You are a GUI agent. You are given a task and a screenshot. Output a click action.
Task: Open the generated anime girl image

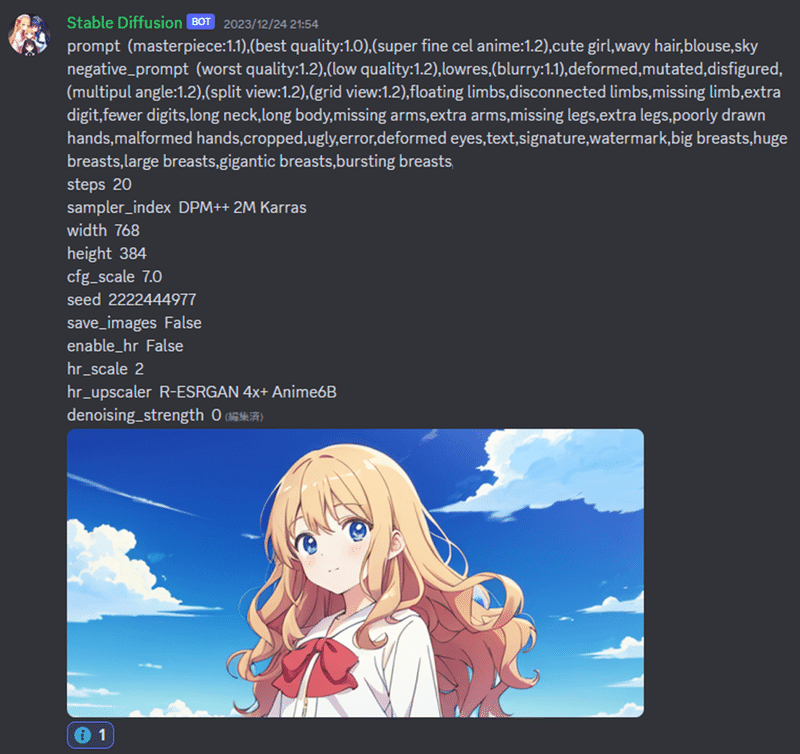coord(355,573)
